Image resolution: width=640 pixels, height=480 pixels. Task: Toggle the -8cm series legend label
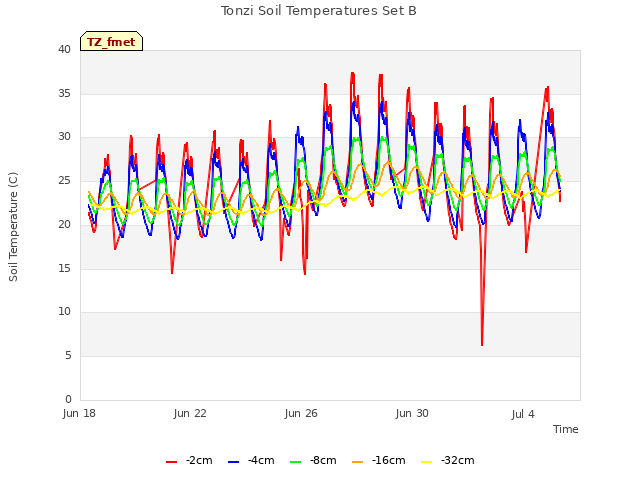point(323,460)
